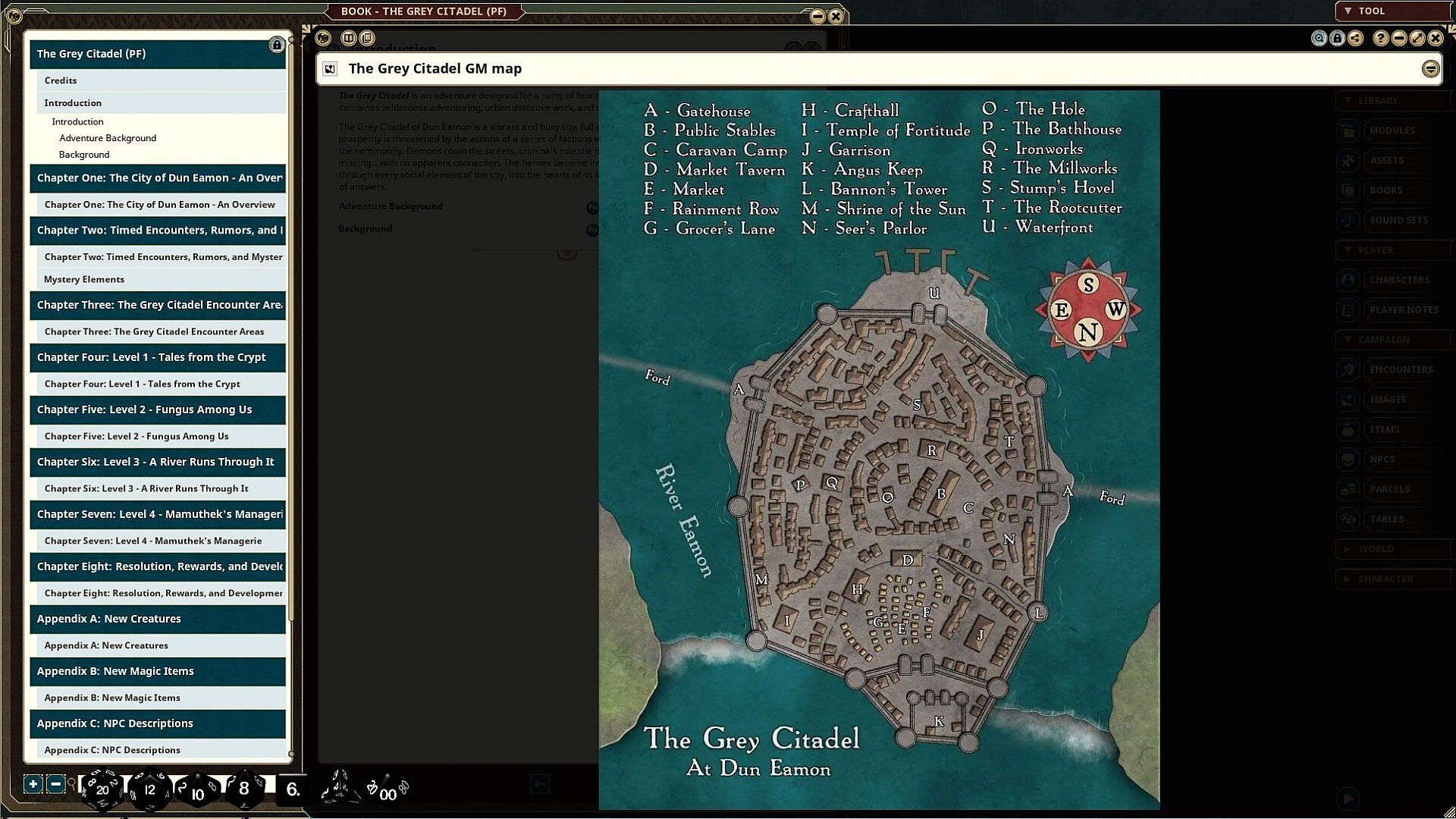Click the d100 percentile die
Screen dimensions: 1456x819
tap(388, 792)
